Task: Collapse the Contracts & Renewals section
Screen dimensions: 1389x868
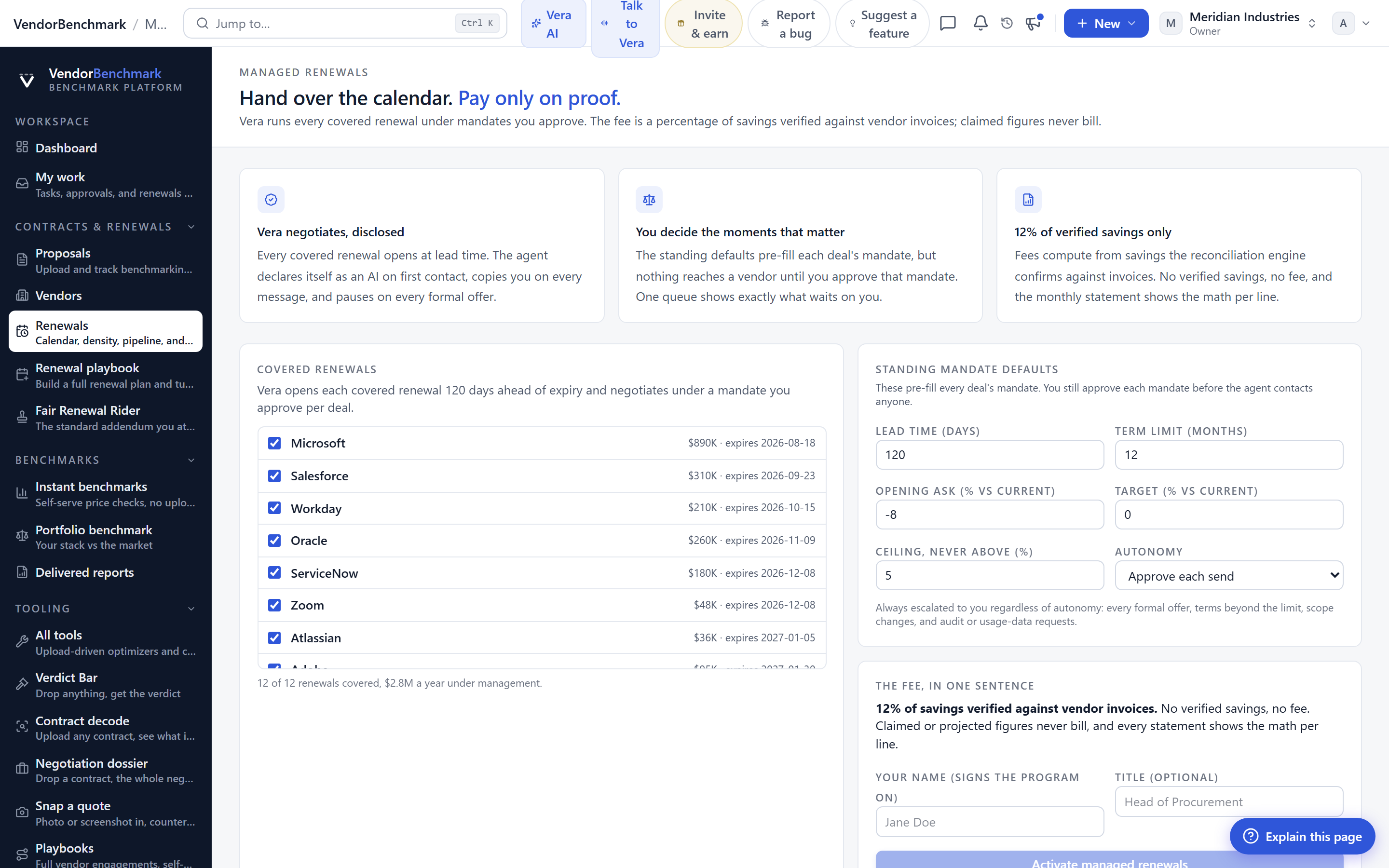Action: pos(191,227)
